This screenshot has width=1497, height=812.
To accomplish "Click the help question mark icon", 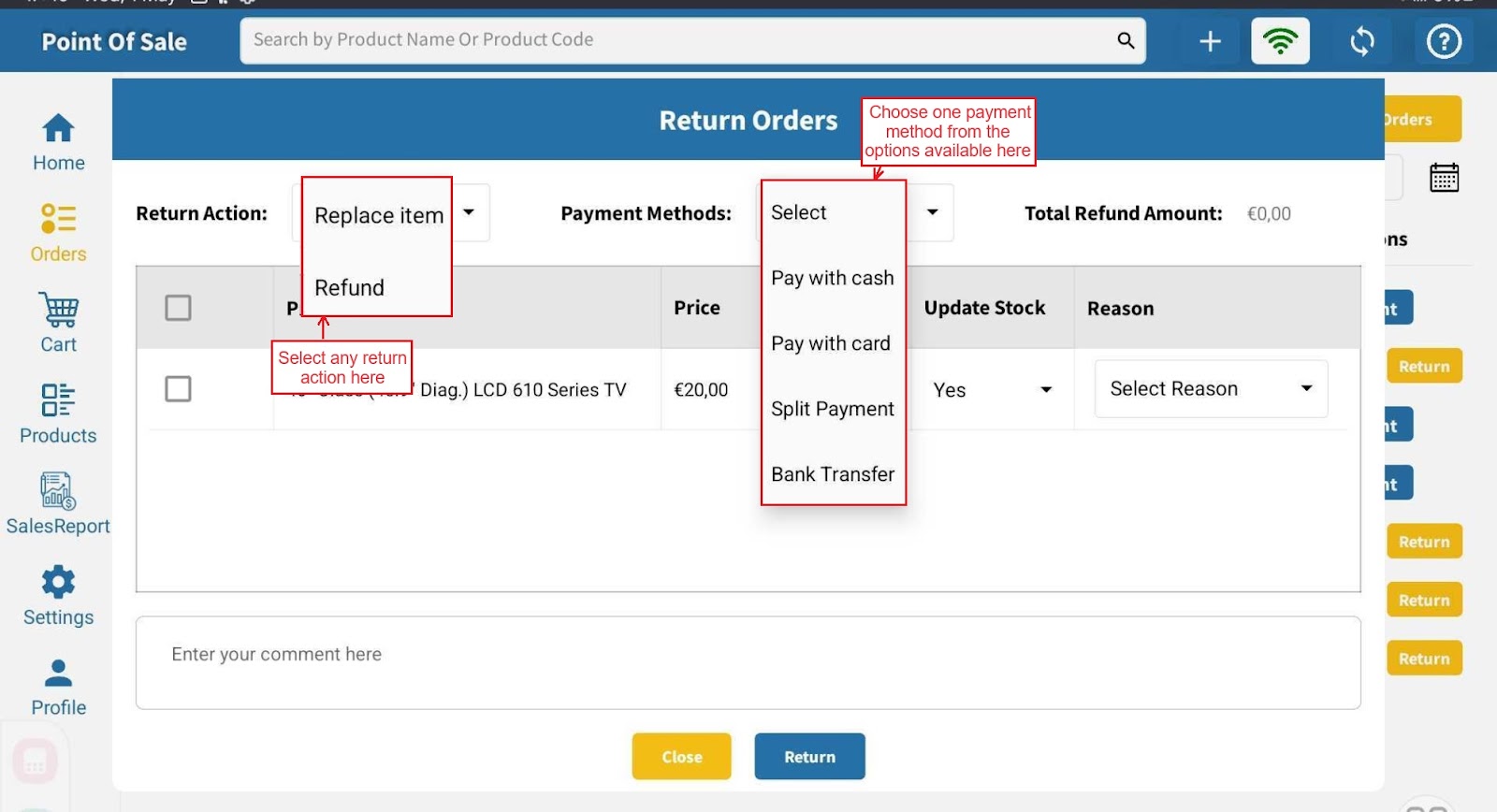I will 1443,41.
